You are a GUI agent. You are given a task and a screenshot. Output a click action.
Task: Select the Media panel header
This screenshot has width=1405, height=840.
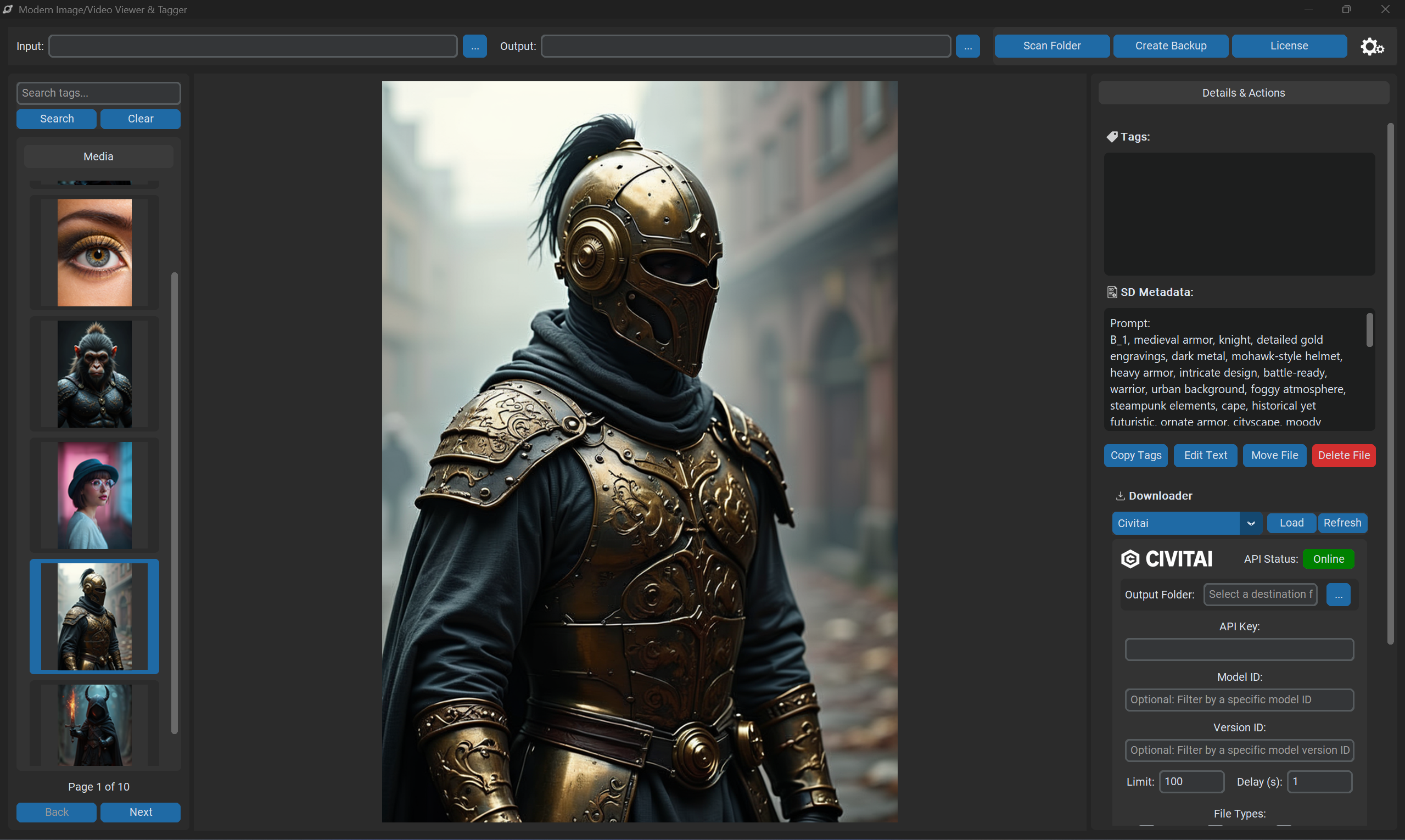click(x=98, y=157)
